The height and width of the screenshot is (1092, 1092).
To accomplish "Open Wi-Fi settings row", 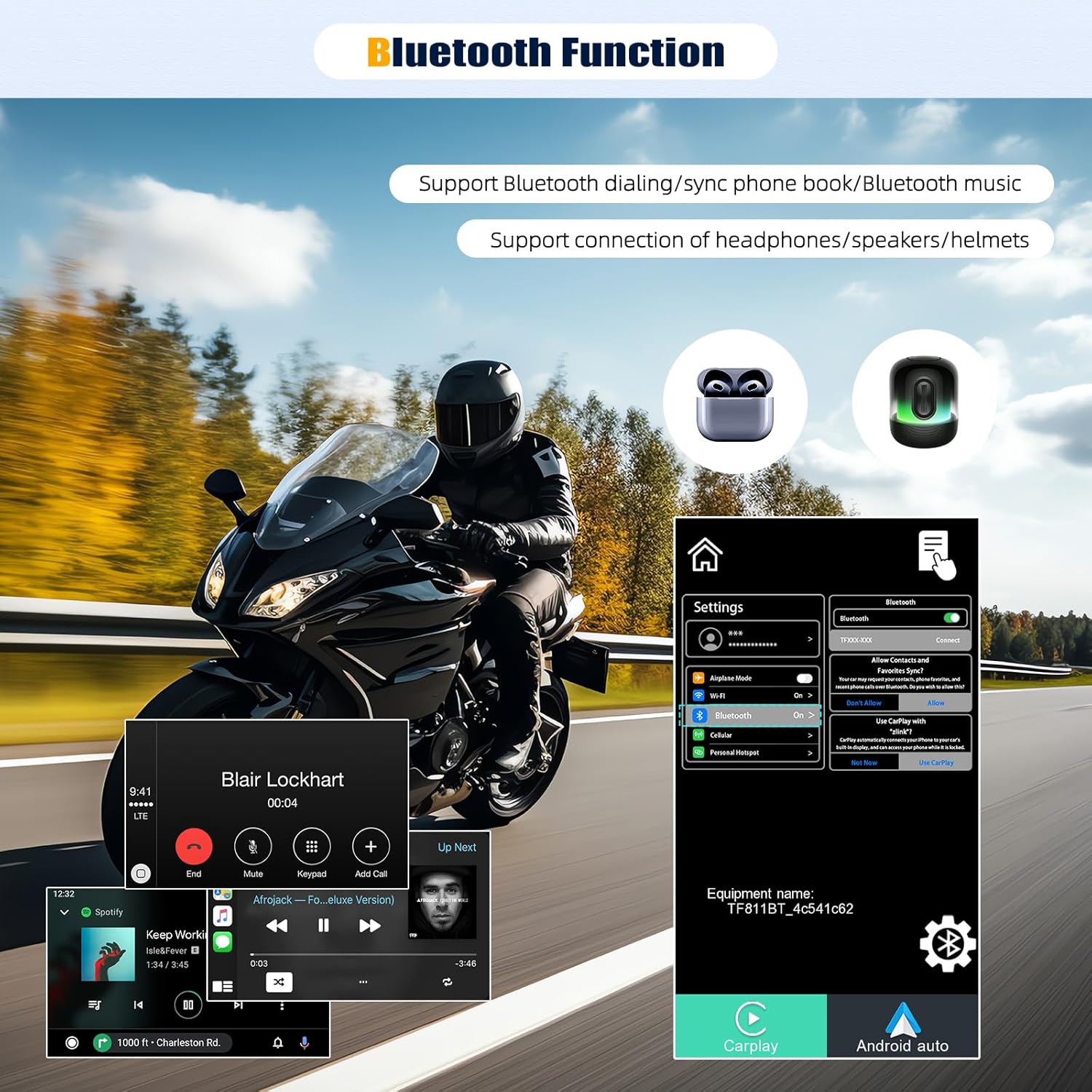I will [753, 696].
